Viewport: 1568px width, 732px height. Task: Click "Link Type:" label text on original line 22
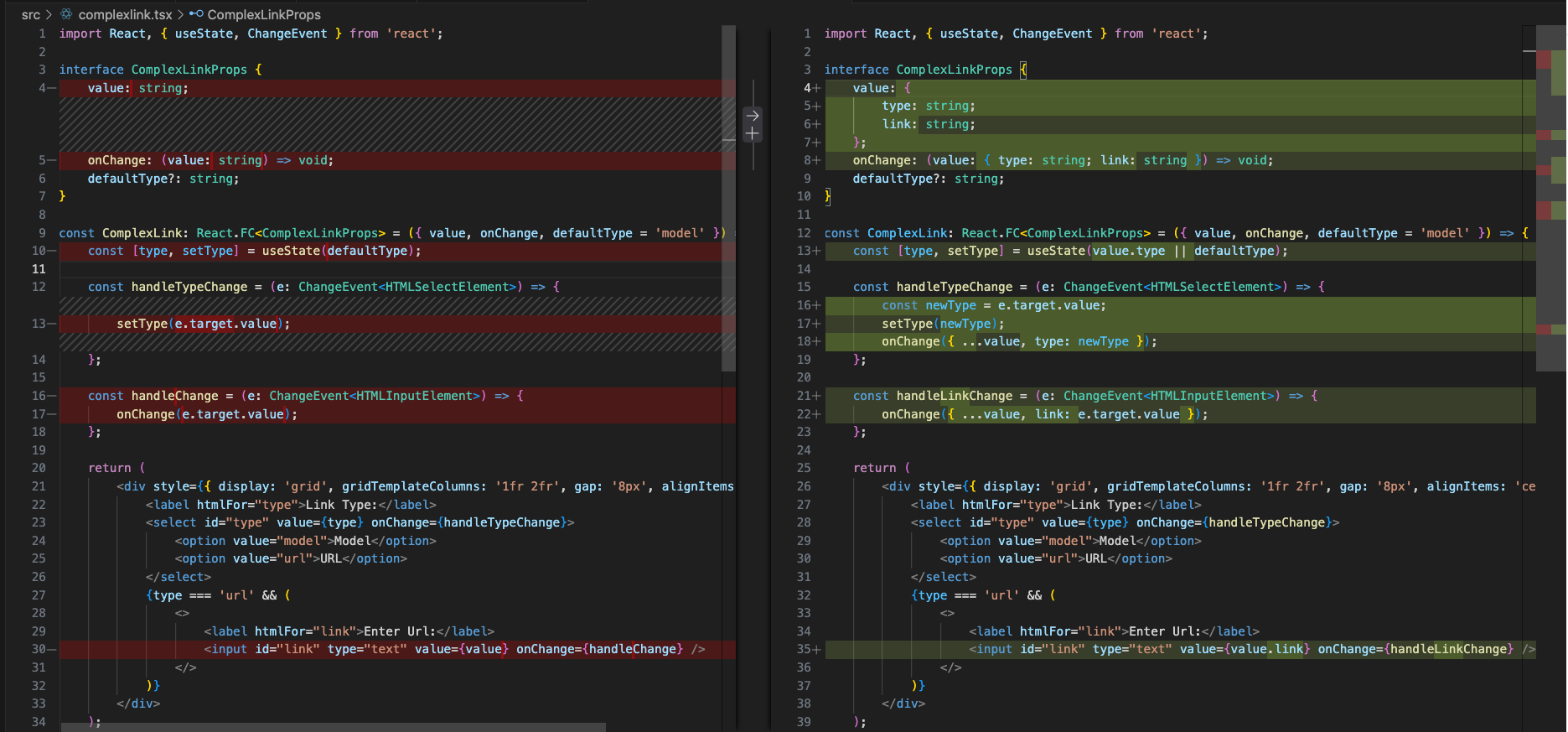(x=341, y=505)
